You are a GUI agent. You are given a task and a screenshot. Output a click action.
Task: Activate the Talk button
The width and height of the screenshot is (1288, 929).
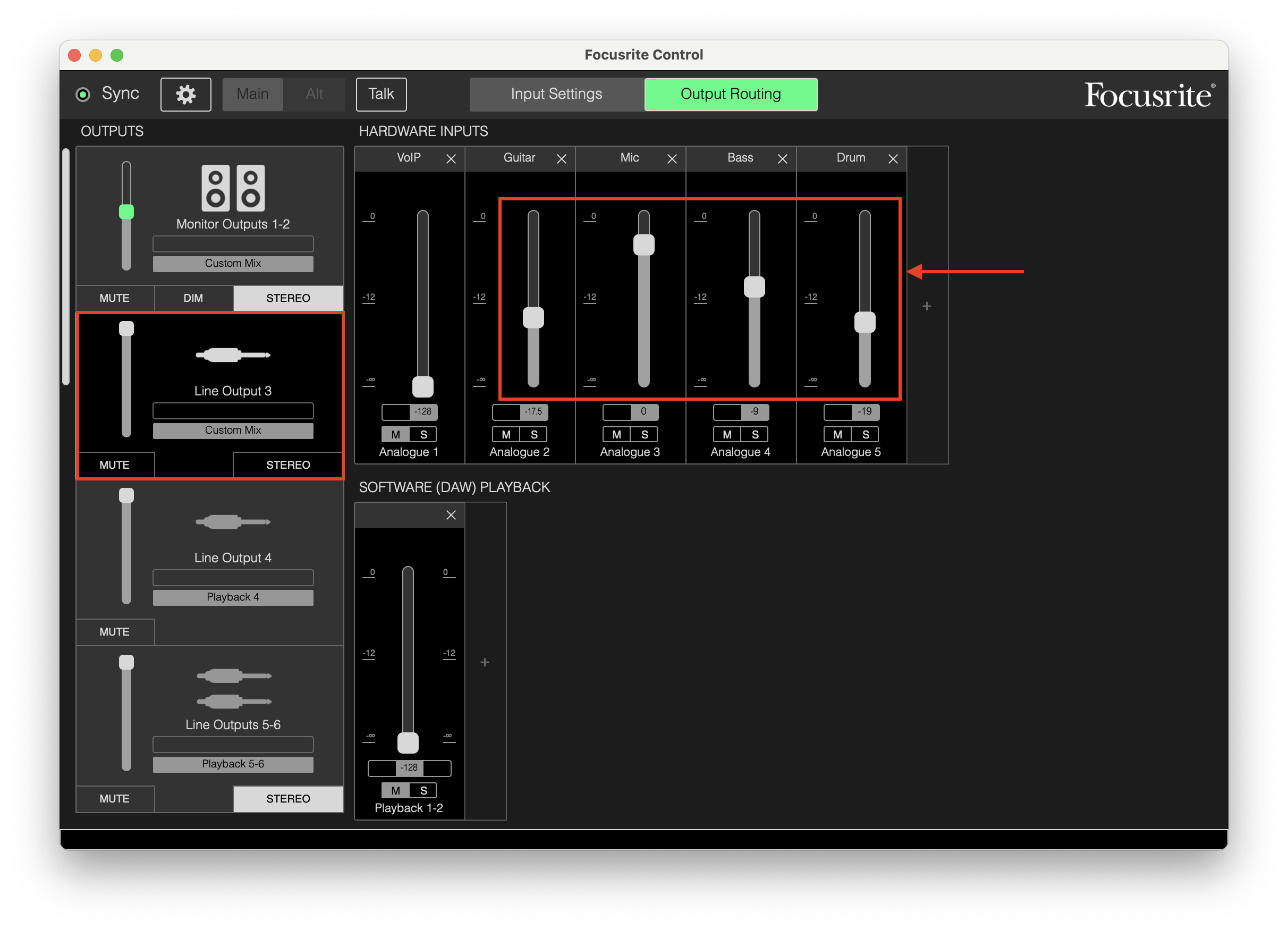[381, 94]
